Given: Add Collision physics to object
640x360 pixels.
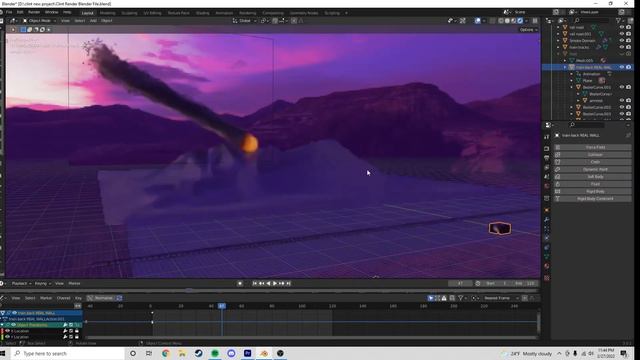Looking at the screenshot, I should [x=593, y=154].
